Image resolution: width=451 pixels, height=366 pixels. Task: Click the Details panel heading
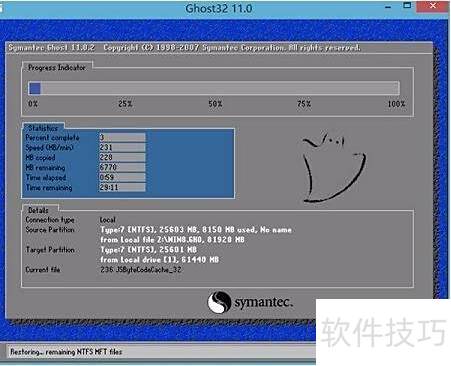point(38,210)
